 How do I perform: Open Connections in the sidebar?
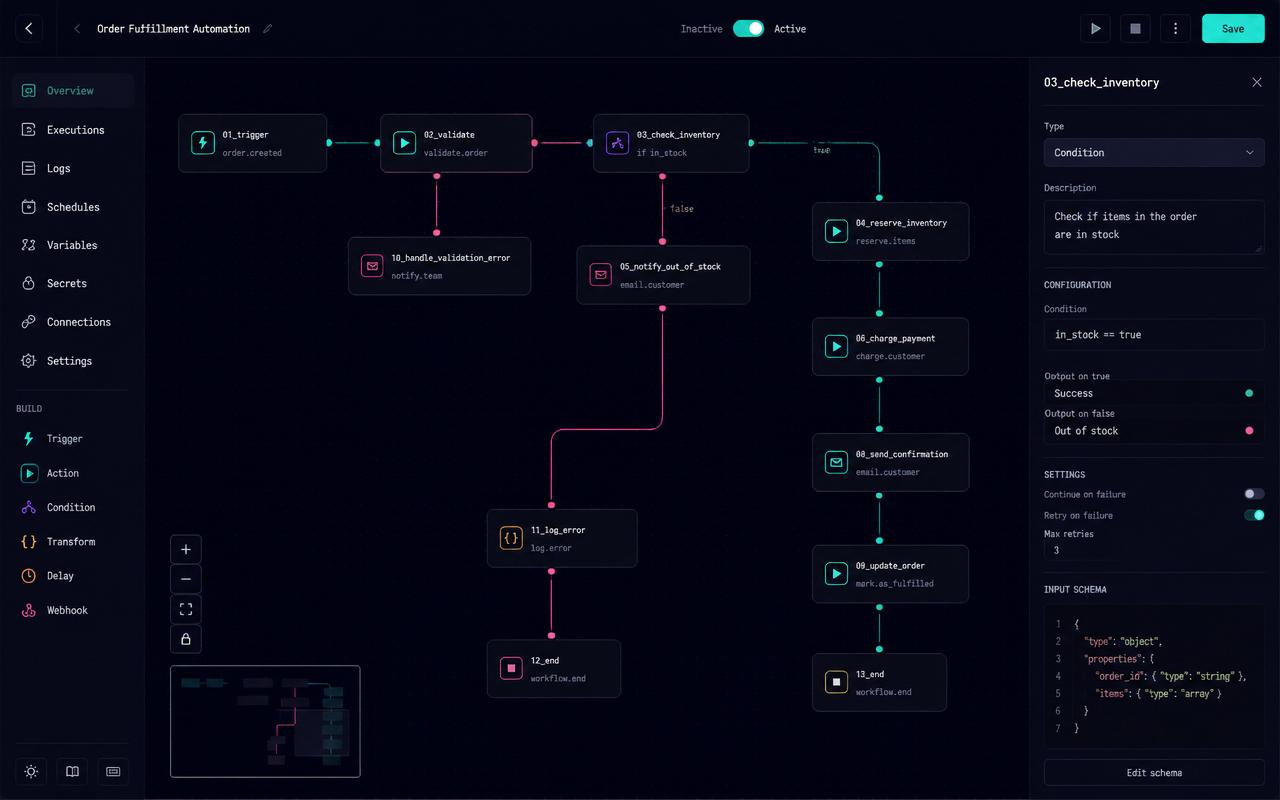click(73, 322)
